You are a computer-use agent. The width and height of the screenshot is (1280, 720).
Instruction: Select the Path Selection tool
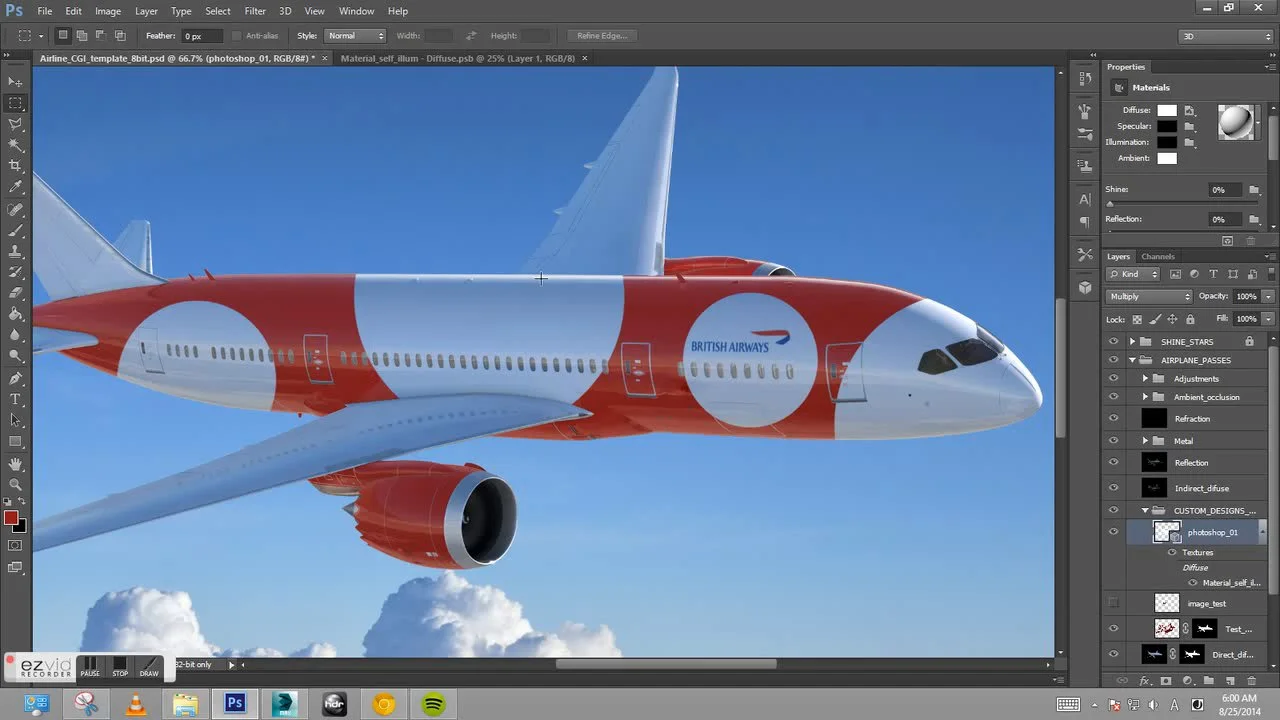[15, 421]
